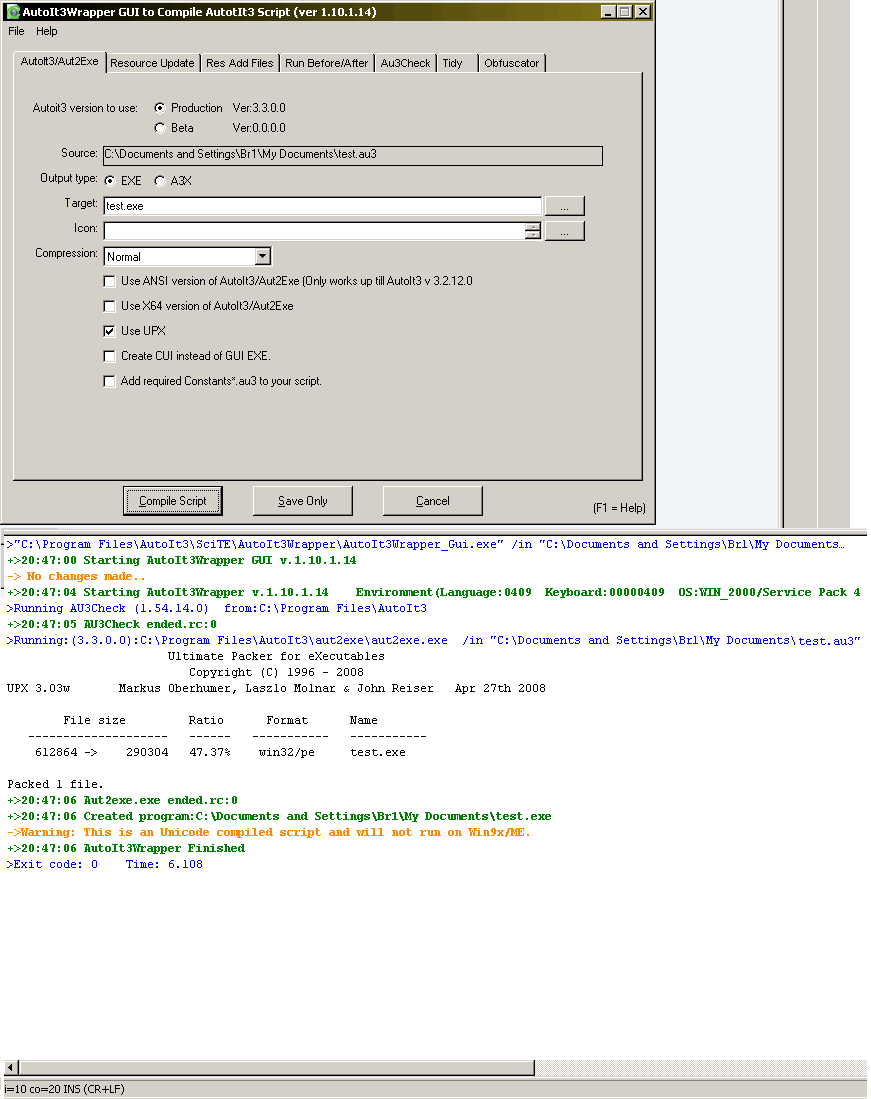The image size is (871, 1099).
Task: Uncheck the Use UPX checkbox
Action: point(109,331)
